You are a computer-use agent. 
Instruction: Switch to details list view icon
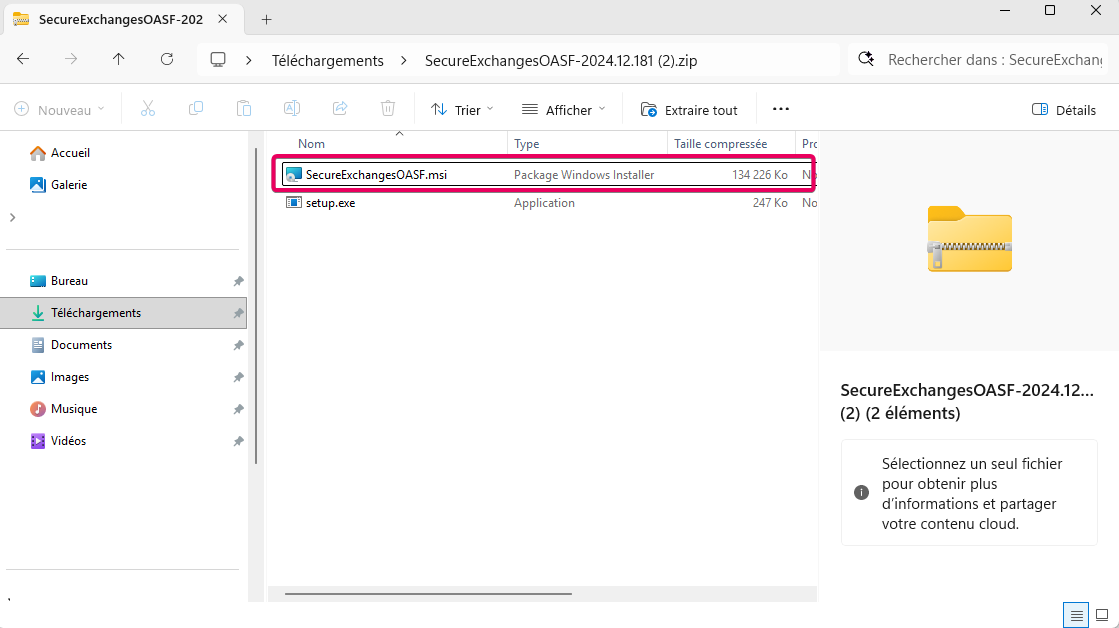click(x=1076, y=614)
